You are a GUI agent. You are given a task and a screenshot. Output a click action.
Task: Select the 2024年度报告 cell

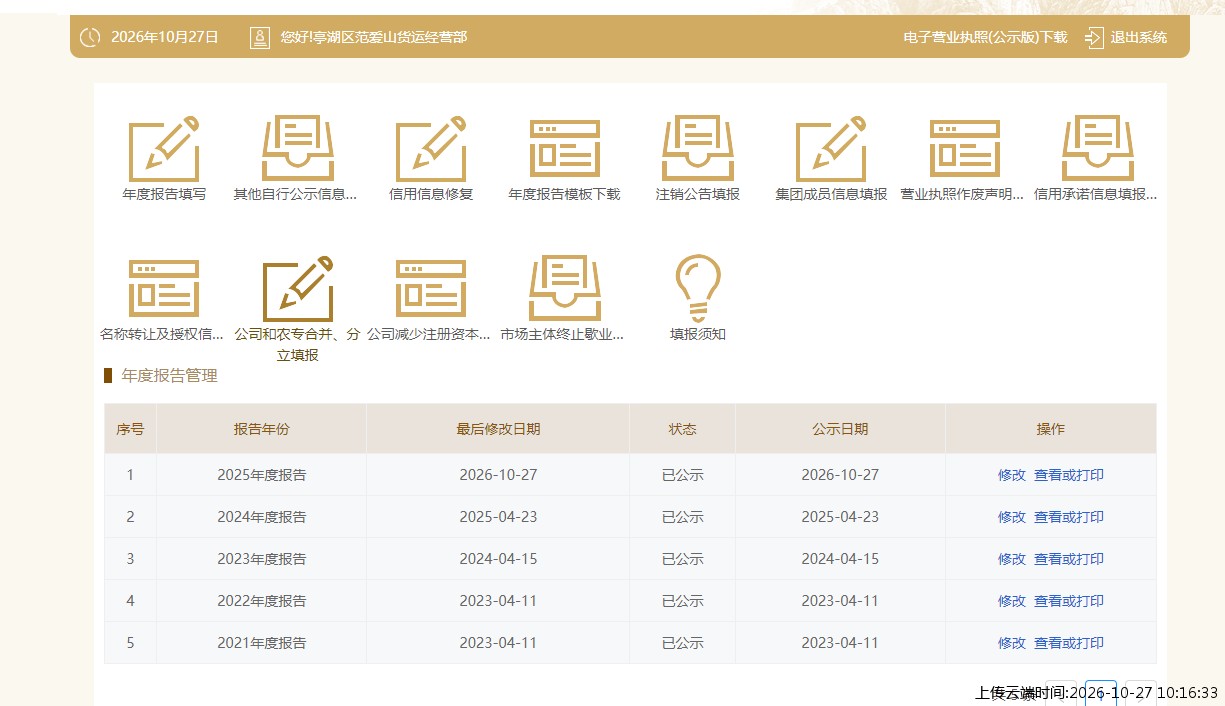(x=261, y=517)
